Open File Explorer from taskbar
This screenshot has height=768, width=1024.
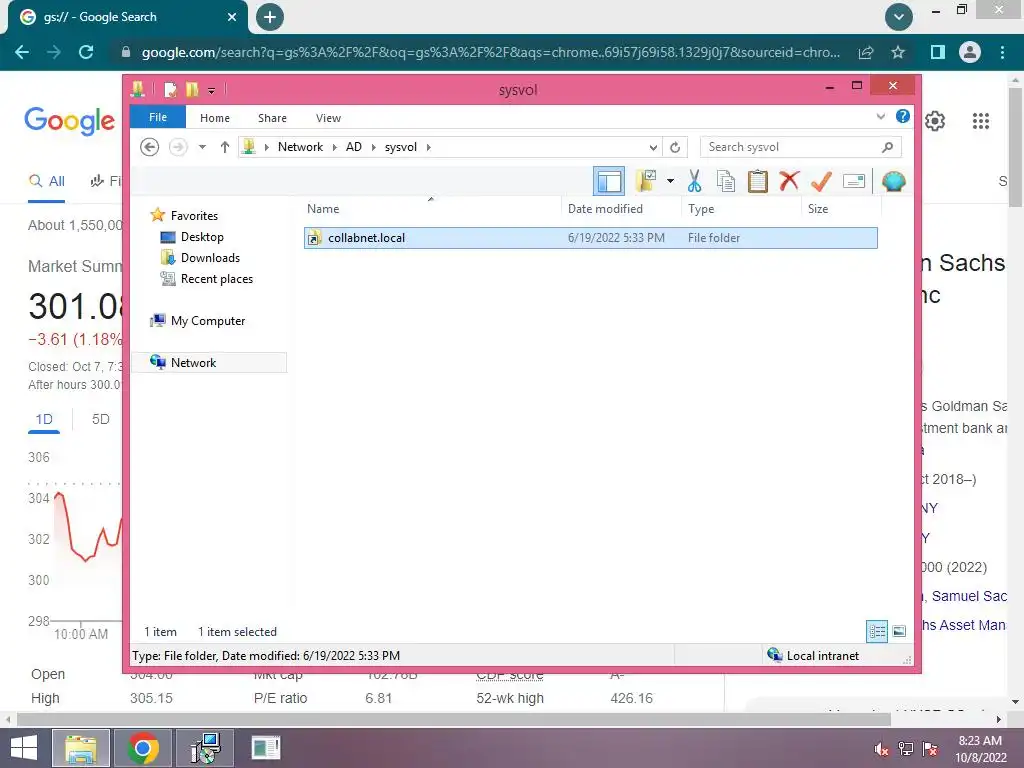pyautogui.click(x=80, y=748)
